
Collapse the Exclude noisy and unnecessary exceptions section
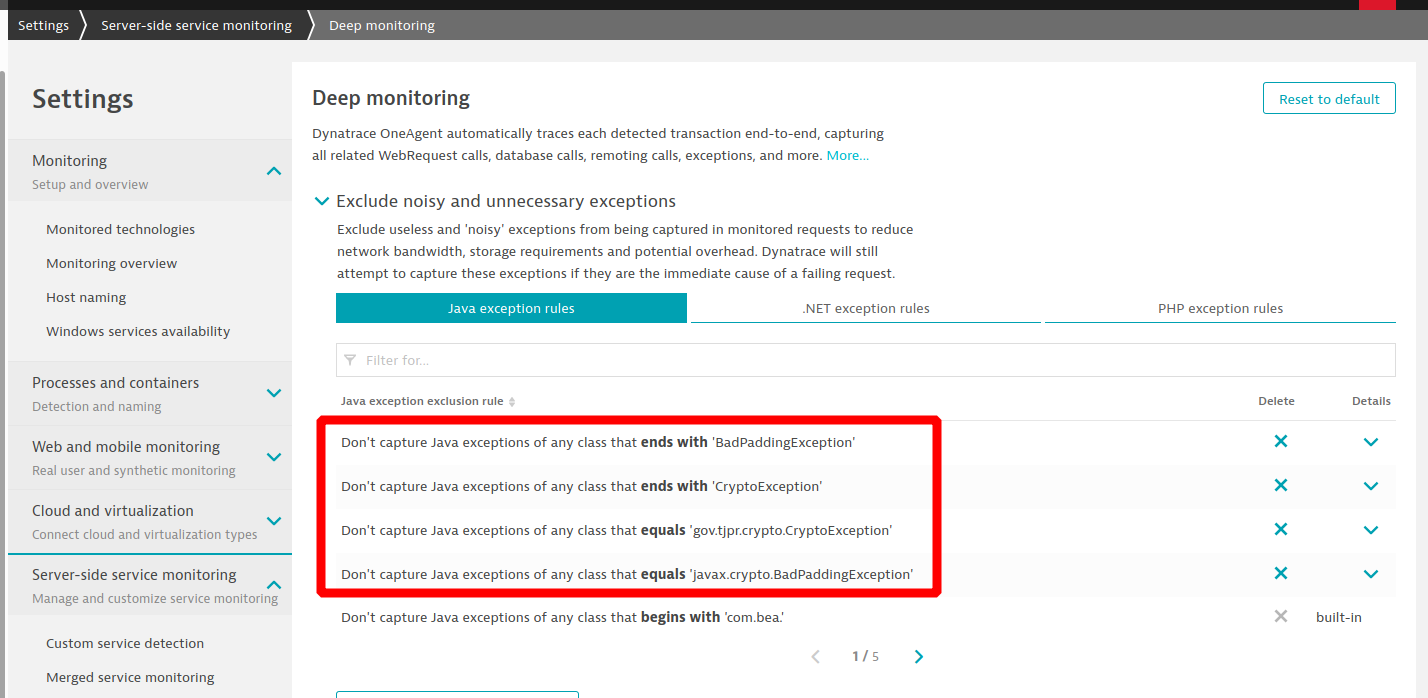point(322,201)
